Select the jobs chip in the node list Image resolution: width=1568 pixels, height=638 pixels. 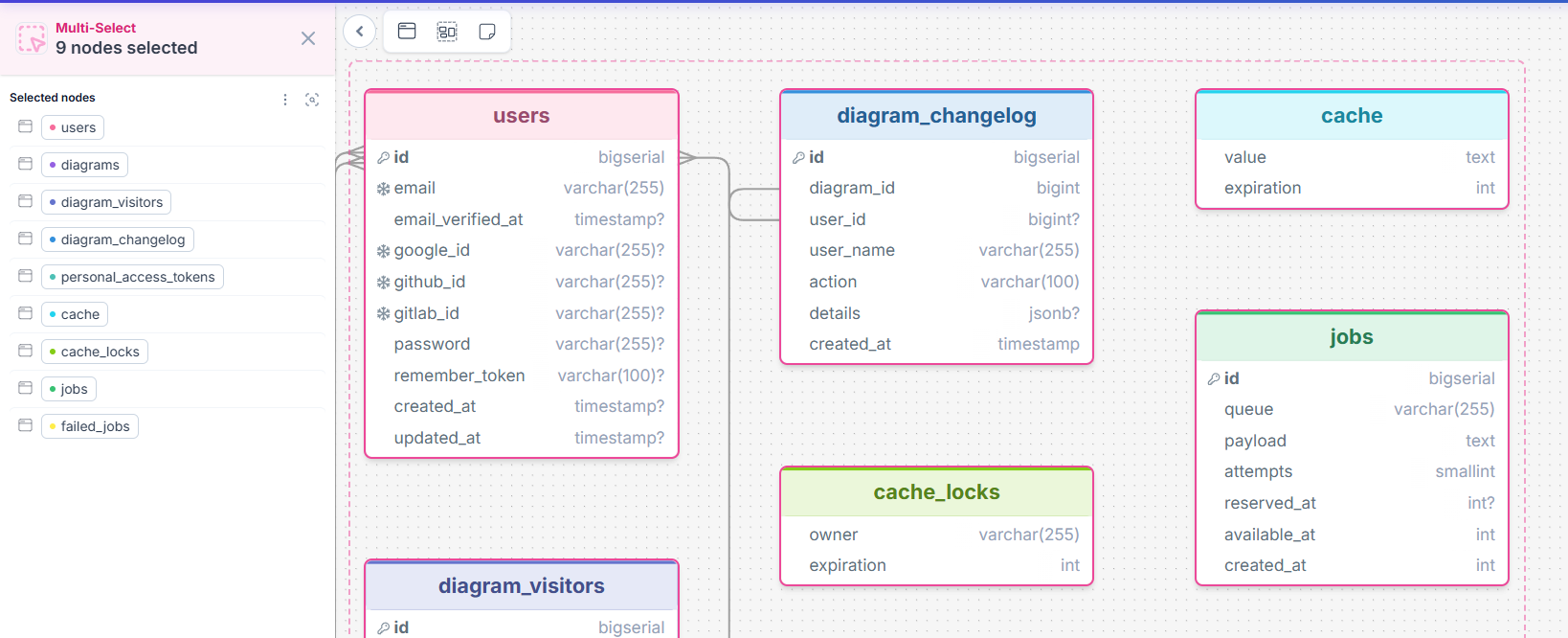coord(69,389)
